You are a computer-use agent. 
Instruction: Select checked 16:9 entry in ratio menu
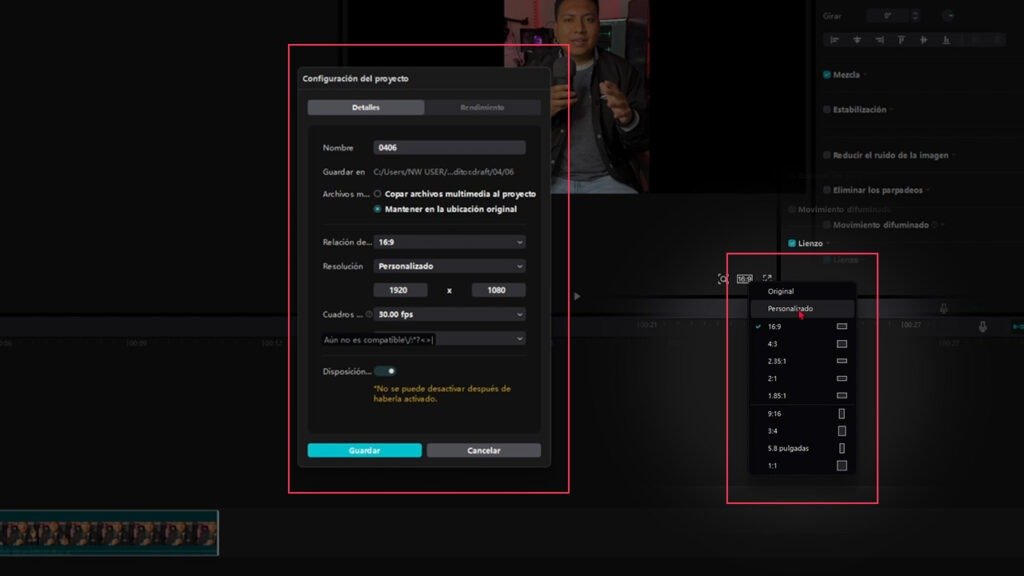(802, 326)
